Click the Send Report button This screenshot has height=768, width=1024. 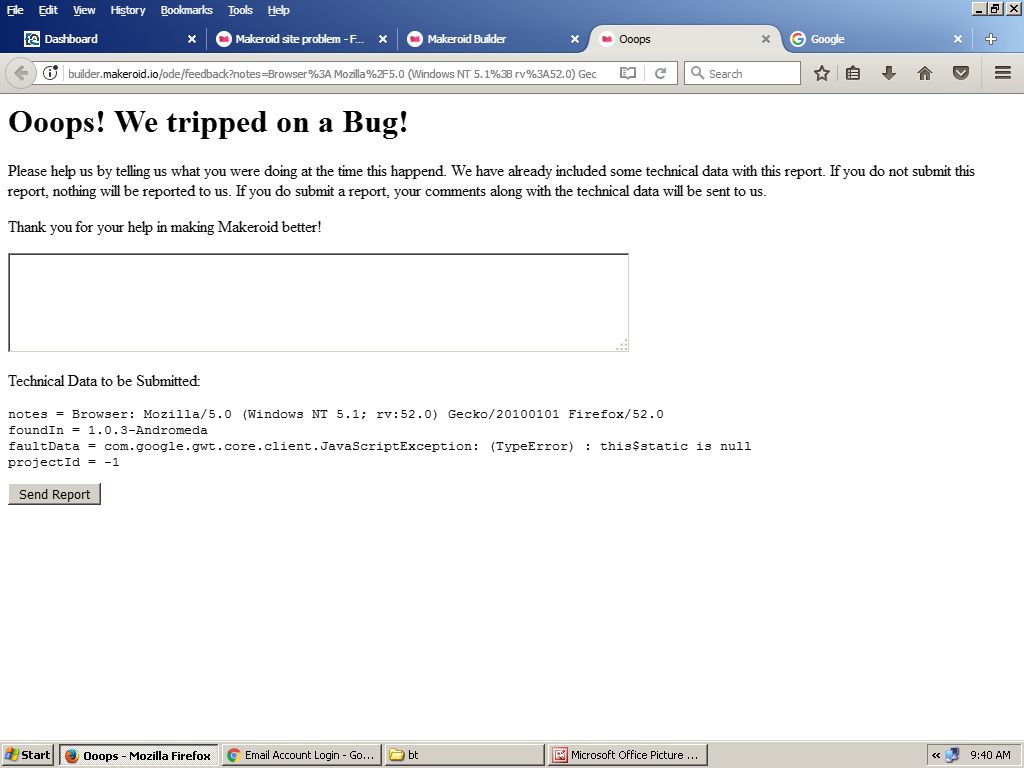pyautogui.click(x=54, y=494)
